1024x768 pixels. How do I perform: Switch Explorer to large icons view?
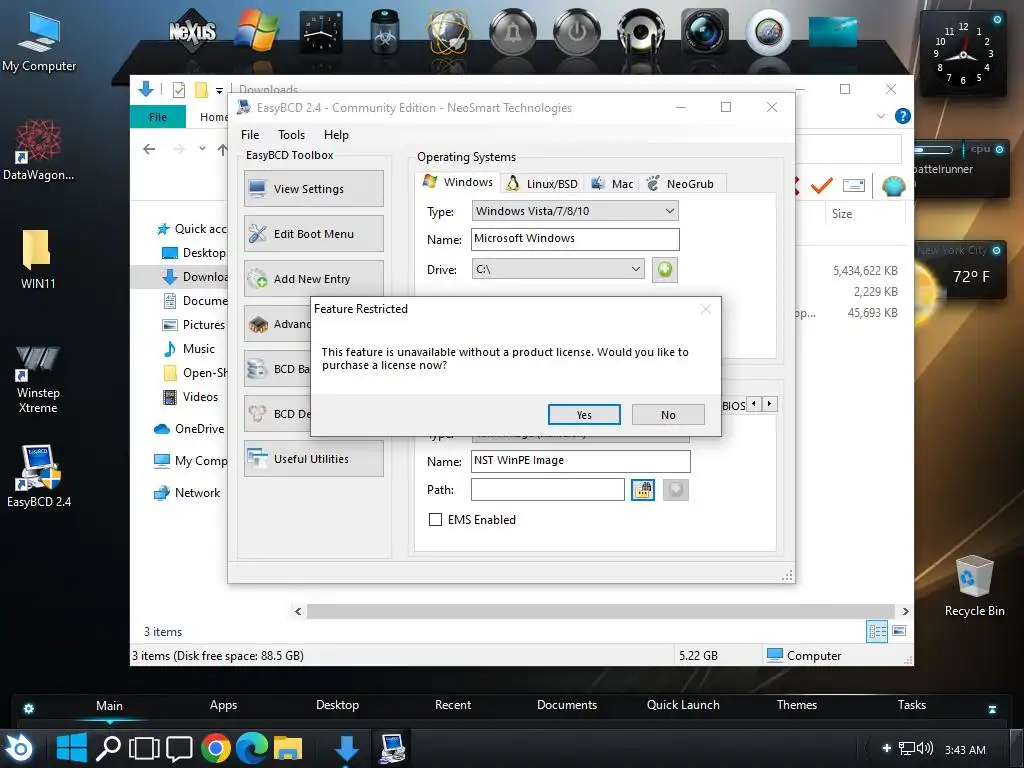[x=899, y=631]
